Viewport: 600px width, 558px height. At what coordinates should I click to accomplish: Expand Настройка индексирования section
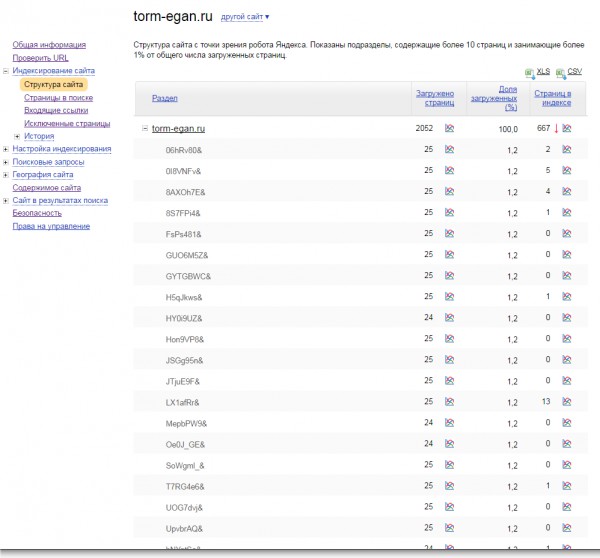click(x=6, y=149)
